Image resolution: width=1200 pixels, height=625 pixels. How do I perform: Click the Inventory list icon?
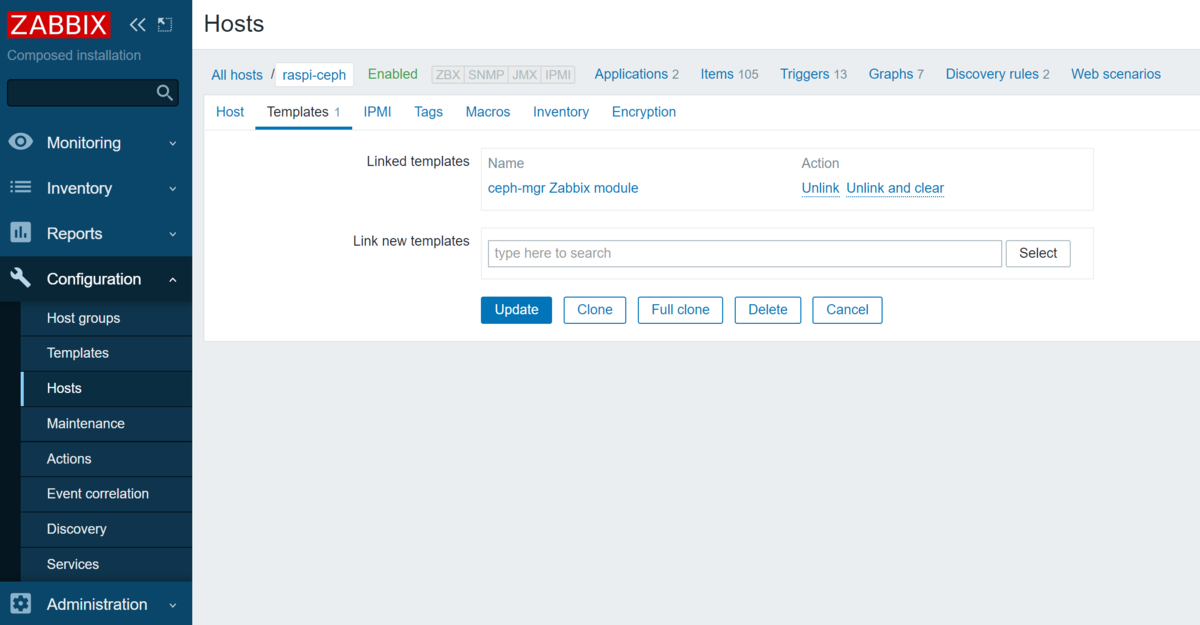click(x=20, y=187)
